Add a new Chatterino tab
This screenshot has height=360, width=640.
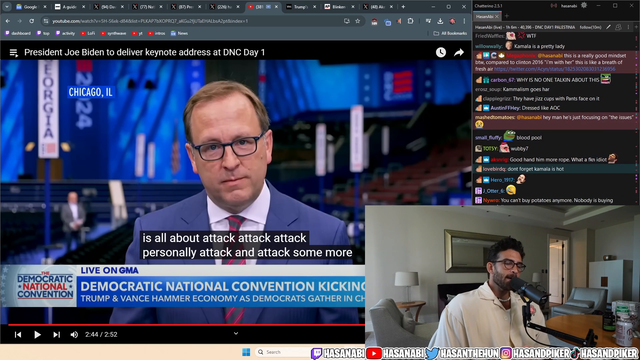pyautogui.click(x=507, y=16)
